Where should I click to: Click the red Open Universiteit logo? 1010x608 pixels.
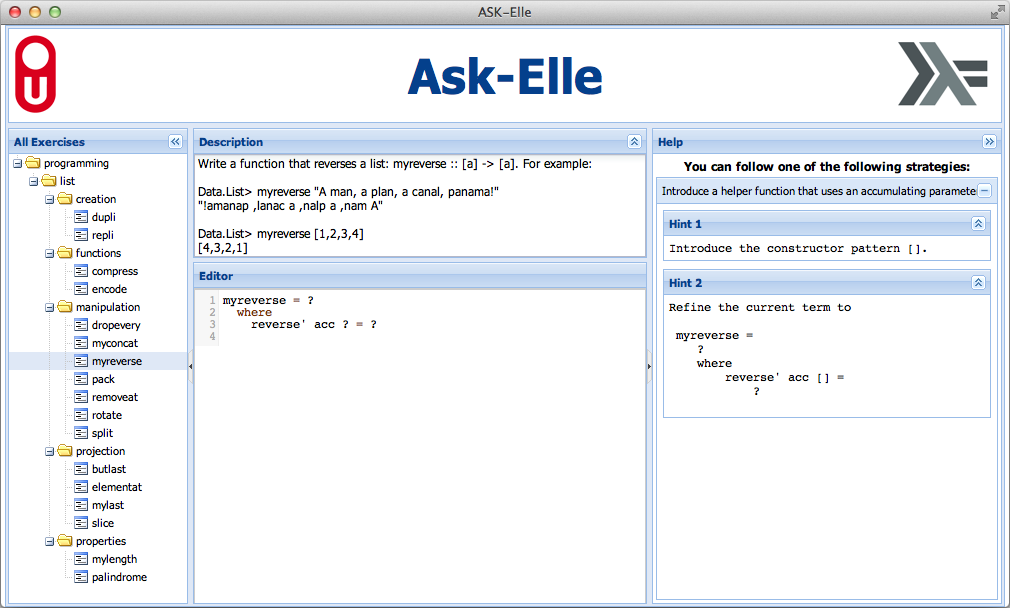[x=35, y=74]
